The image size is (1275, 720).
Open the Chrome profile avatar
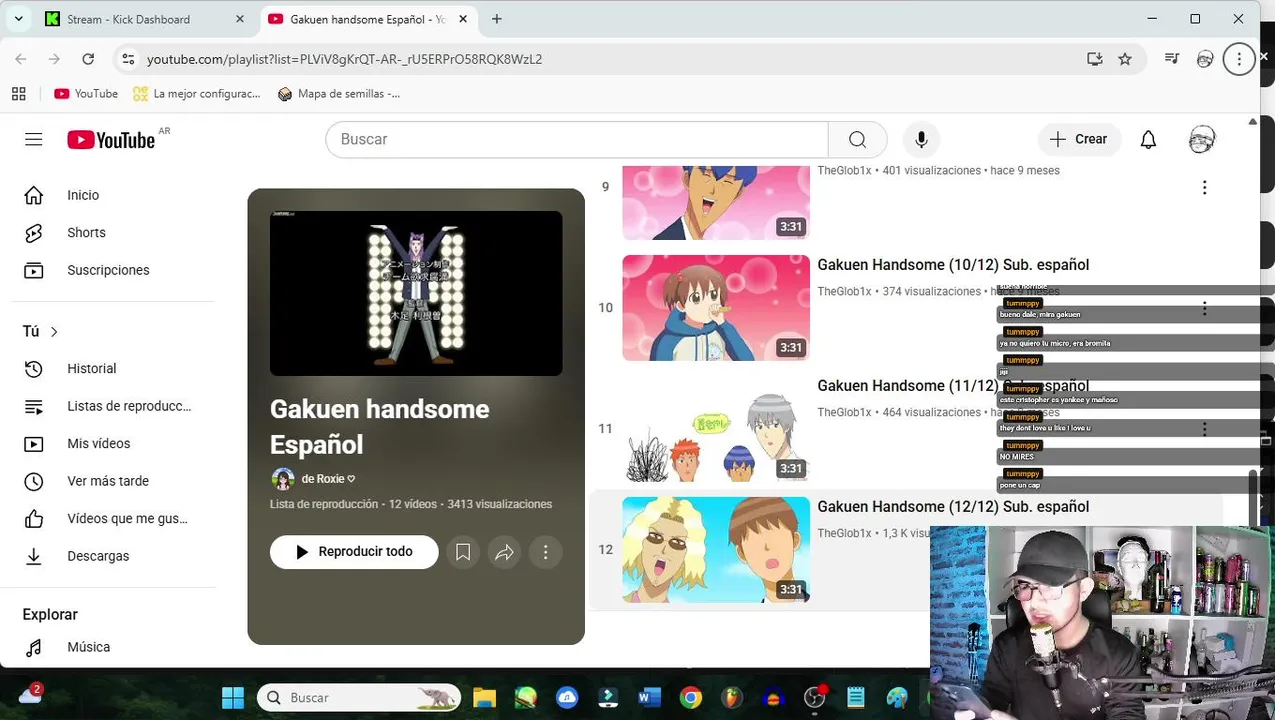[x=1205, y=59]
